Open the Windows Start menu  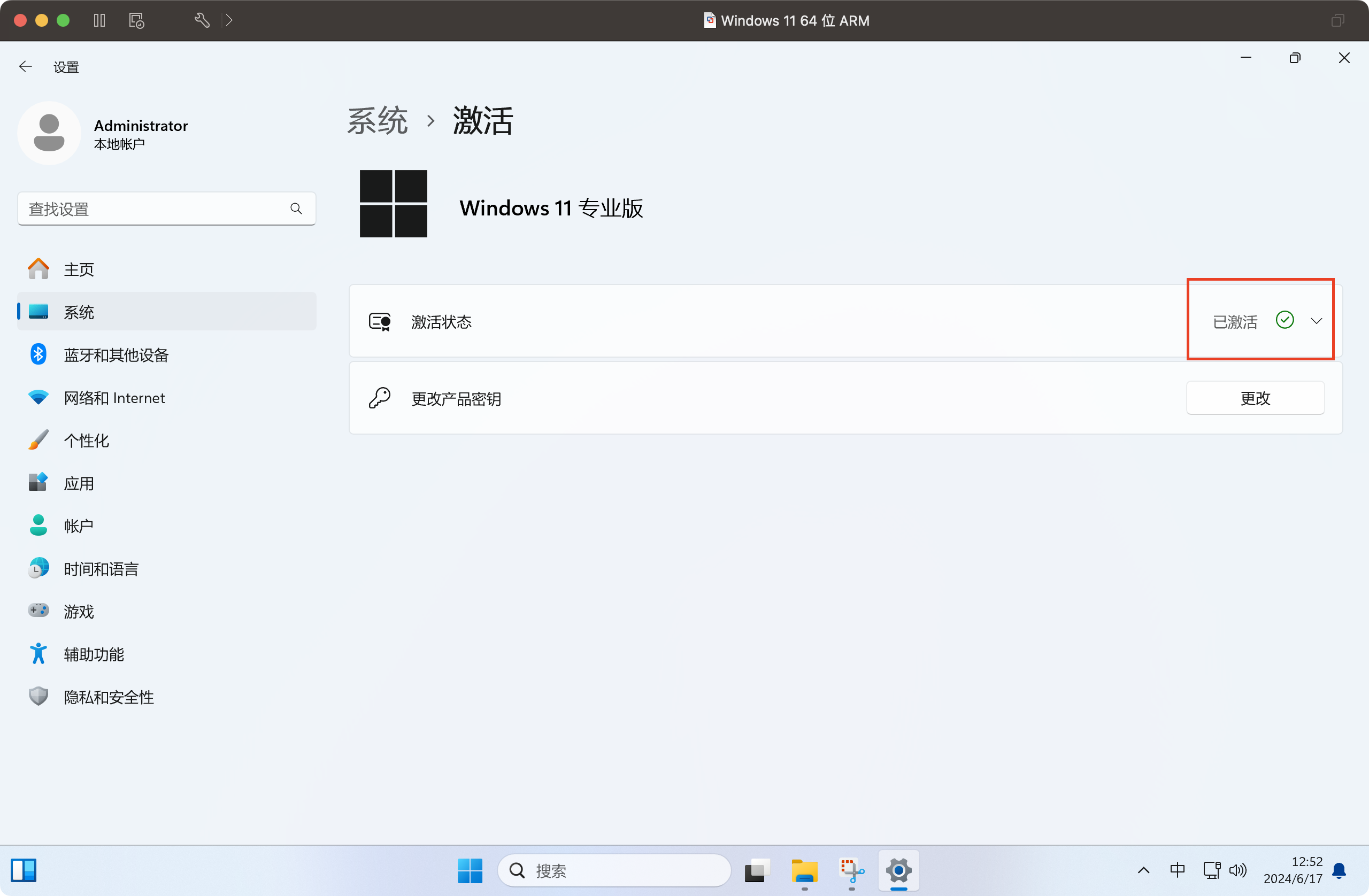pos(470,871)
